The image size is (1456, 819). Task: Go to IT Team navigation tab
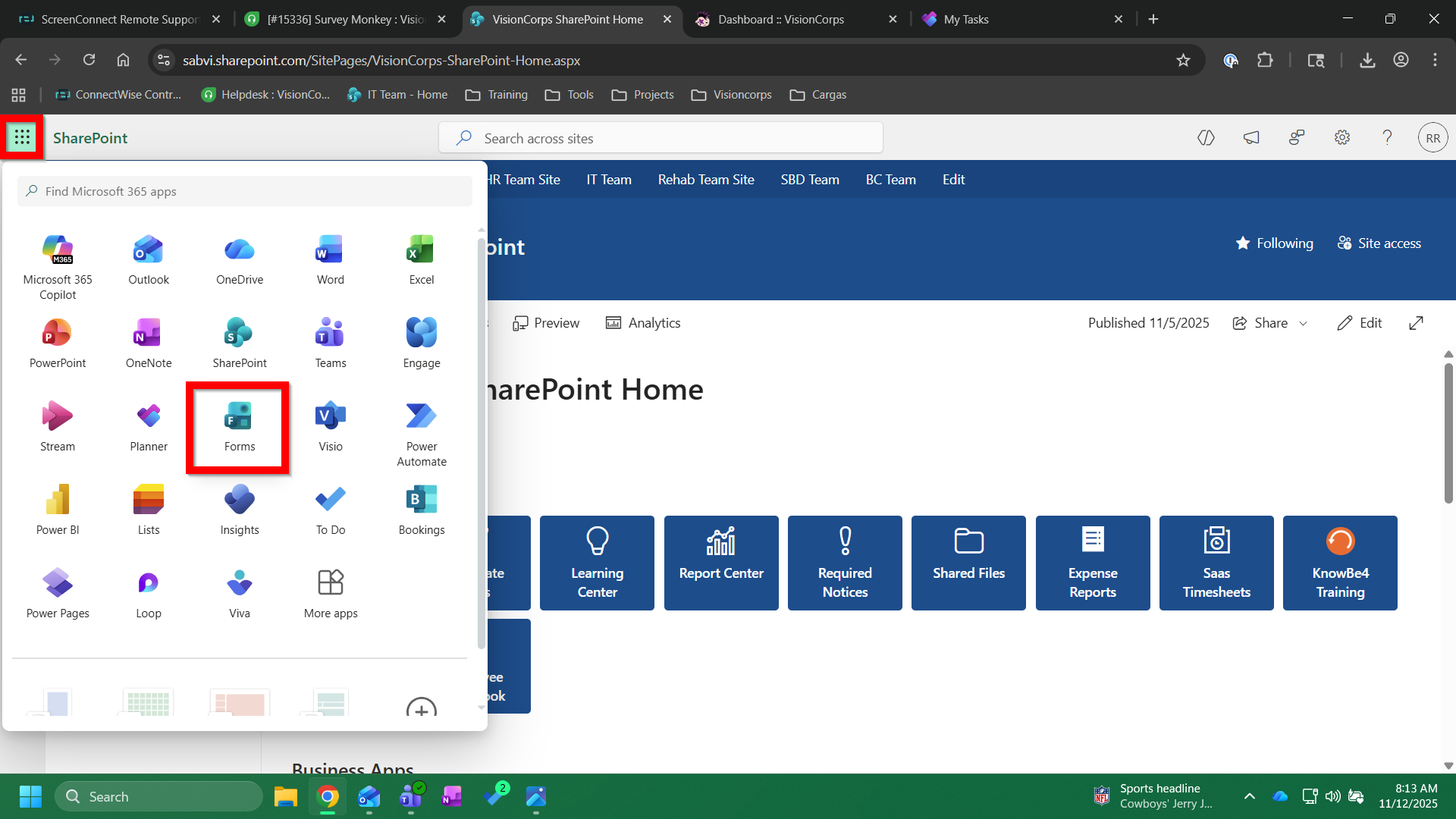608,180
